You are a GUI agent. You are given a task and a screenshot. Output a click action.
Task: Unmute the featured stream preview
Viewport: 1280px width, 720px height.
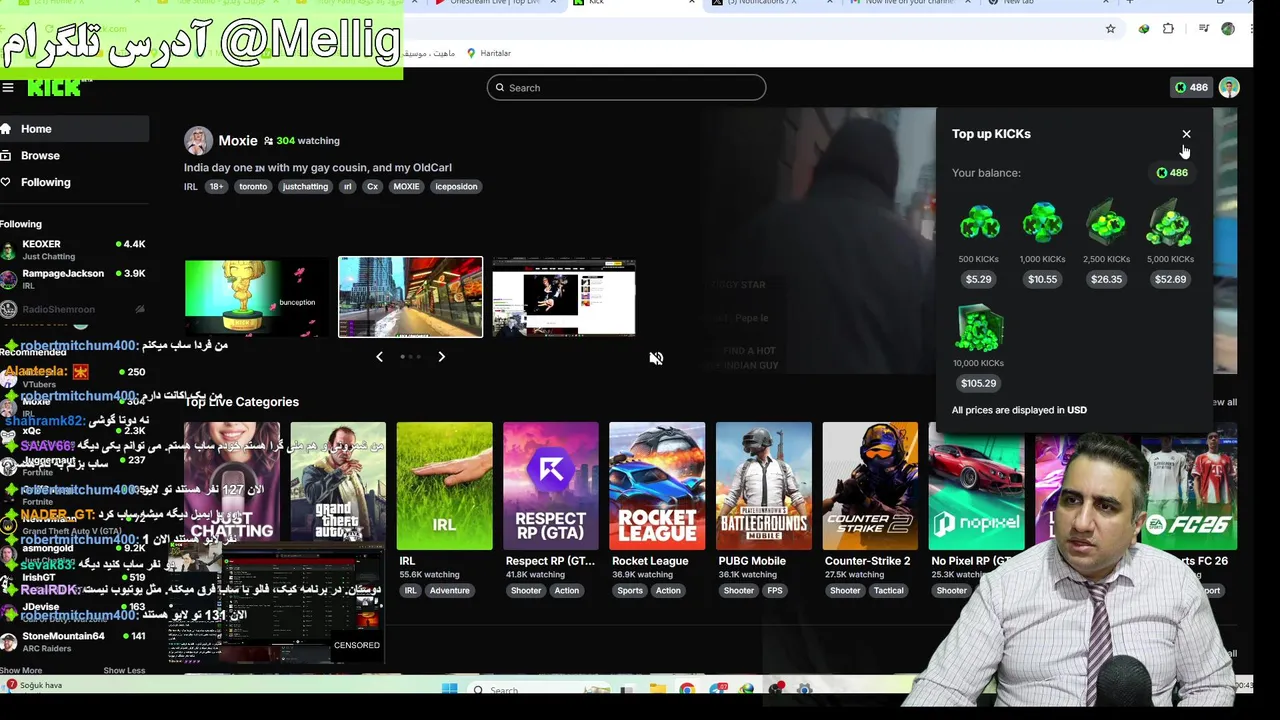tap(656, 359)
